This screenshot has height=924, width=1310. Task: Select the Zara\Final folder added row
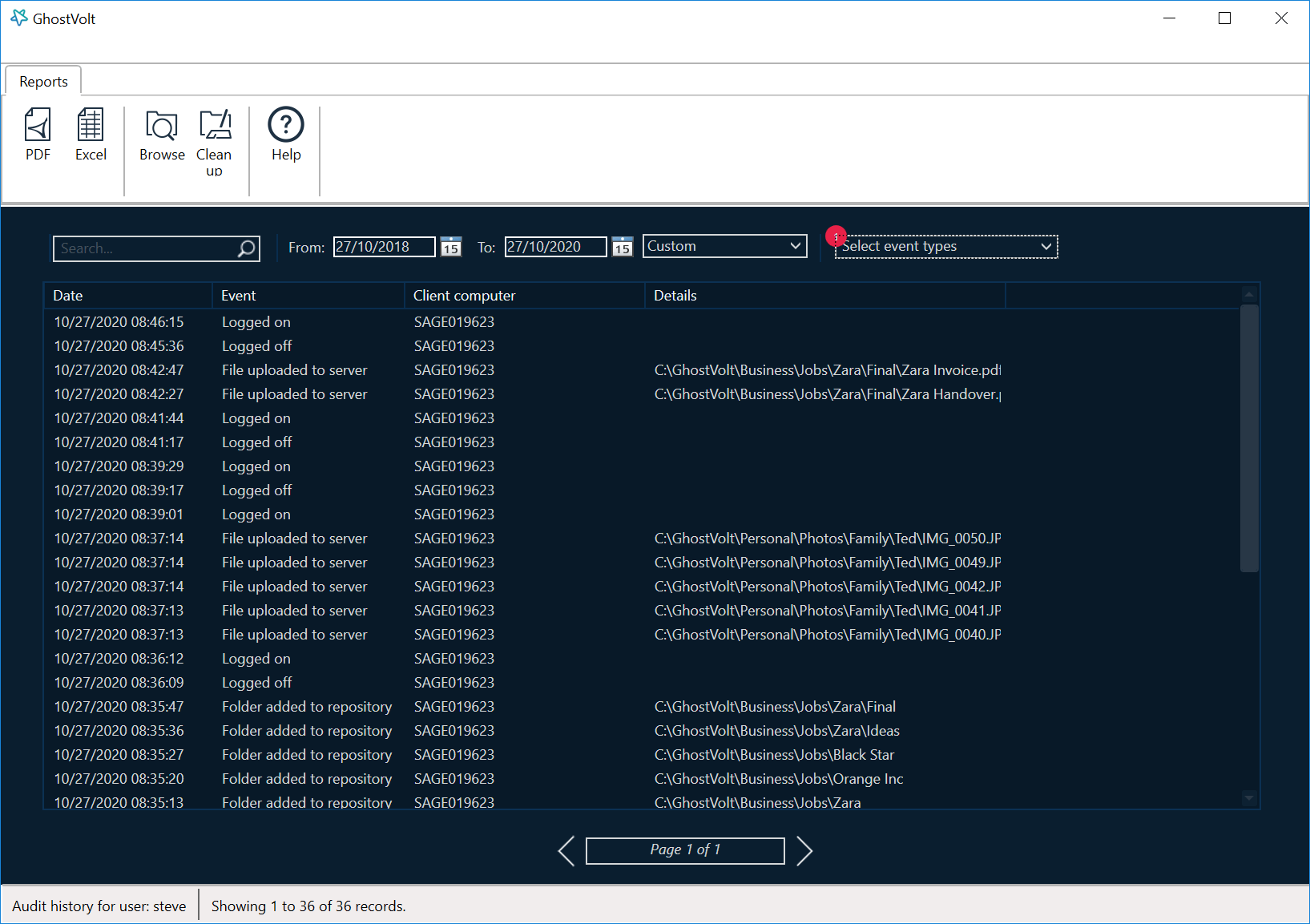(641, 706)
